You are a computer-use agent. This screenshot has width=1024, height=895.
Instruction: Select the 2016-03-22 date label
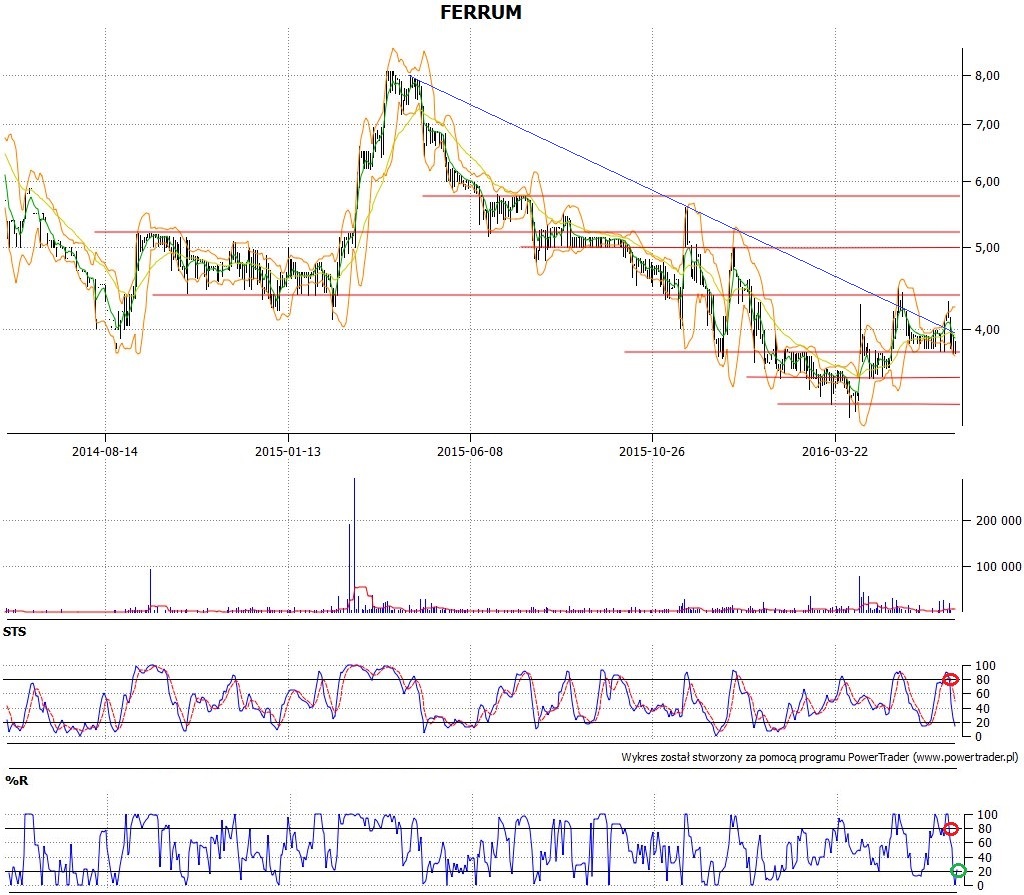(x=835, y=451)
